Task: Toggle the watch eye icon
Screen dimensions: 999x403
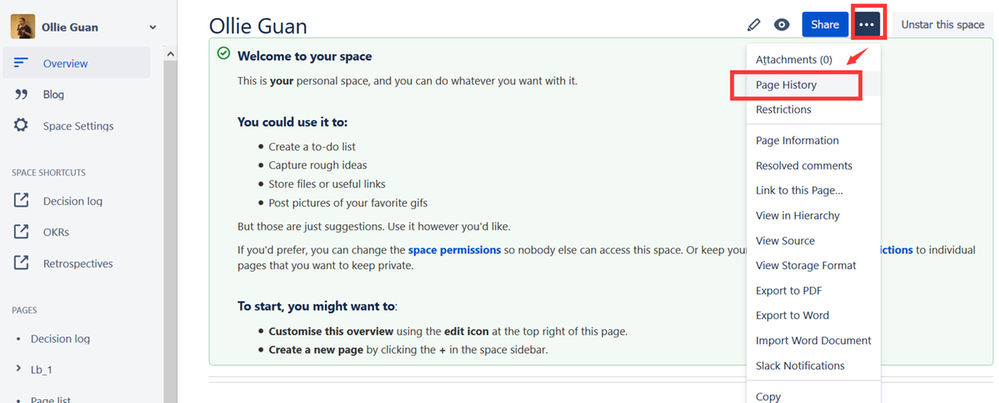Action: tap(782, 25)
